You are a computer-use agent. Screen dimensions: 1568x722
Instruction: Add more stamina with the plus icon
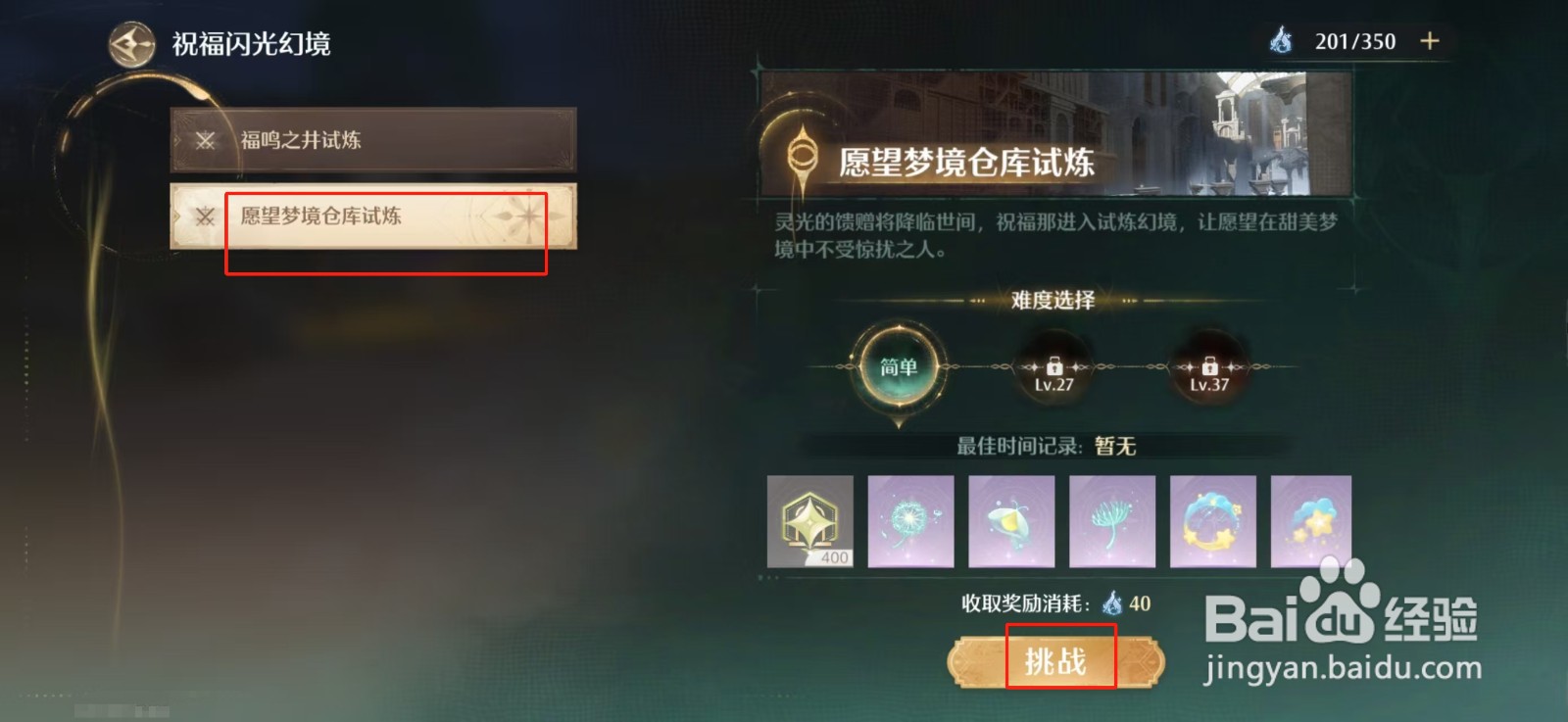click(1430, 41)
